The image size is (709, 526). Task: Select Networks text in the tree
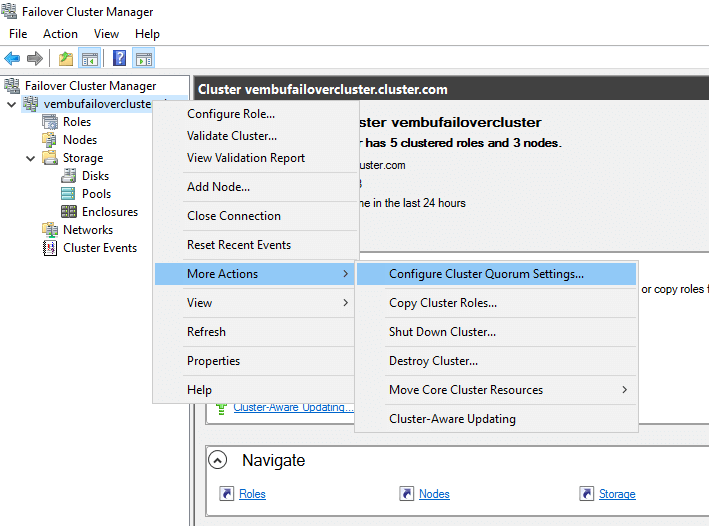click(x=88, y=230)
